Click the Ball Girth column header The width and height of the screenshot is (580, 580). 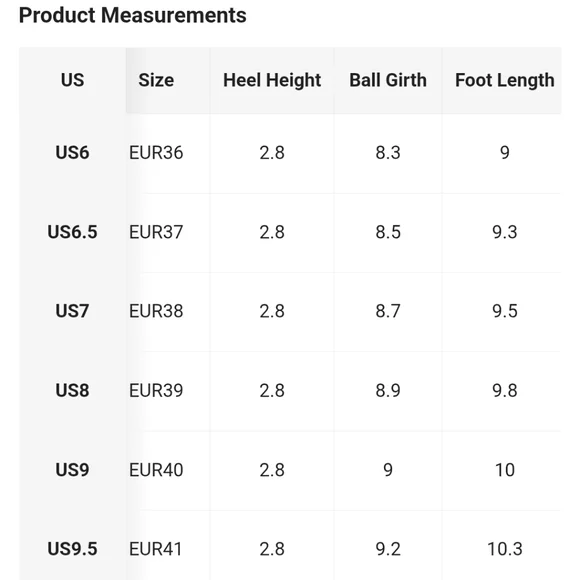tap(388, 80)
